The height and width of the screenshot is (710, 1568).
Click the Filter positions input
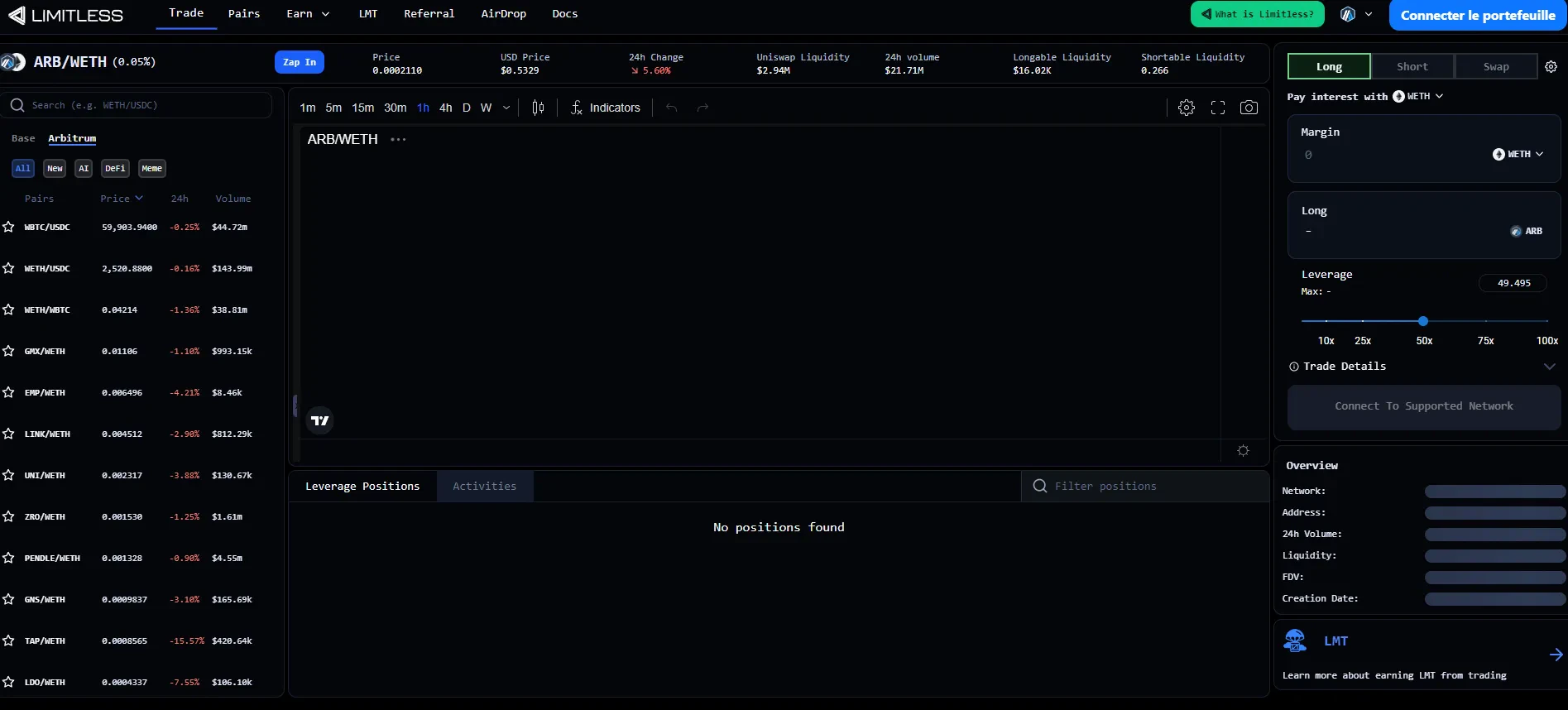coord(1145,486)
